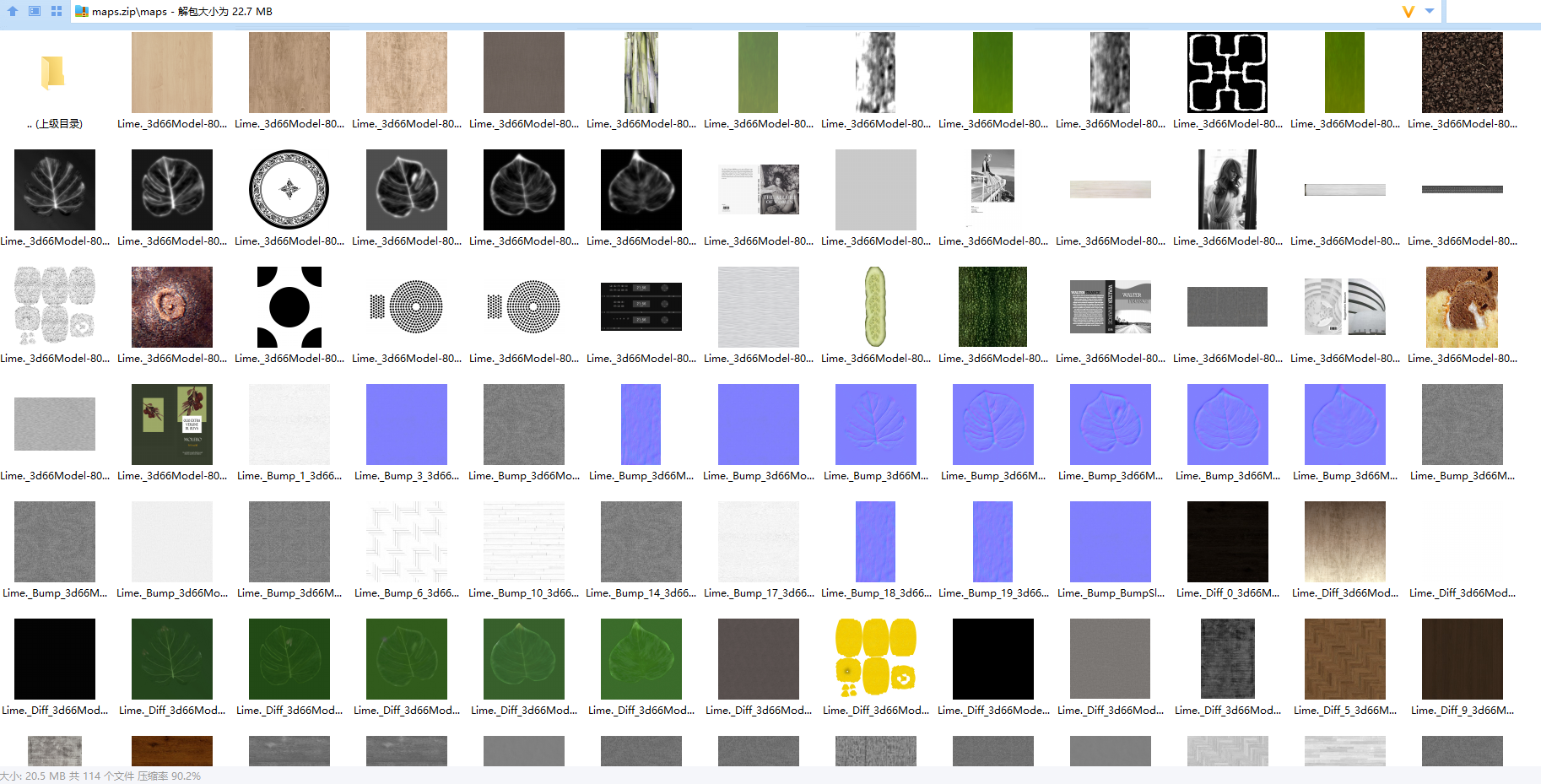Select file name Lime._Bump_10_3d66...
This screenshot has width=1541, height=784.
pos(524,593)
